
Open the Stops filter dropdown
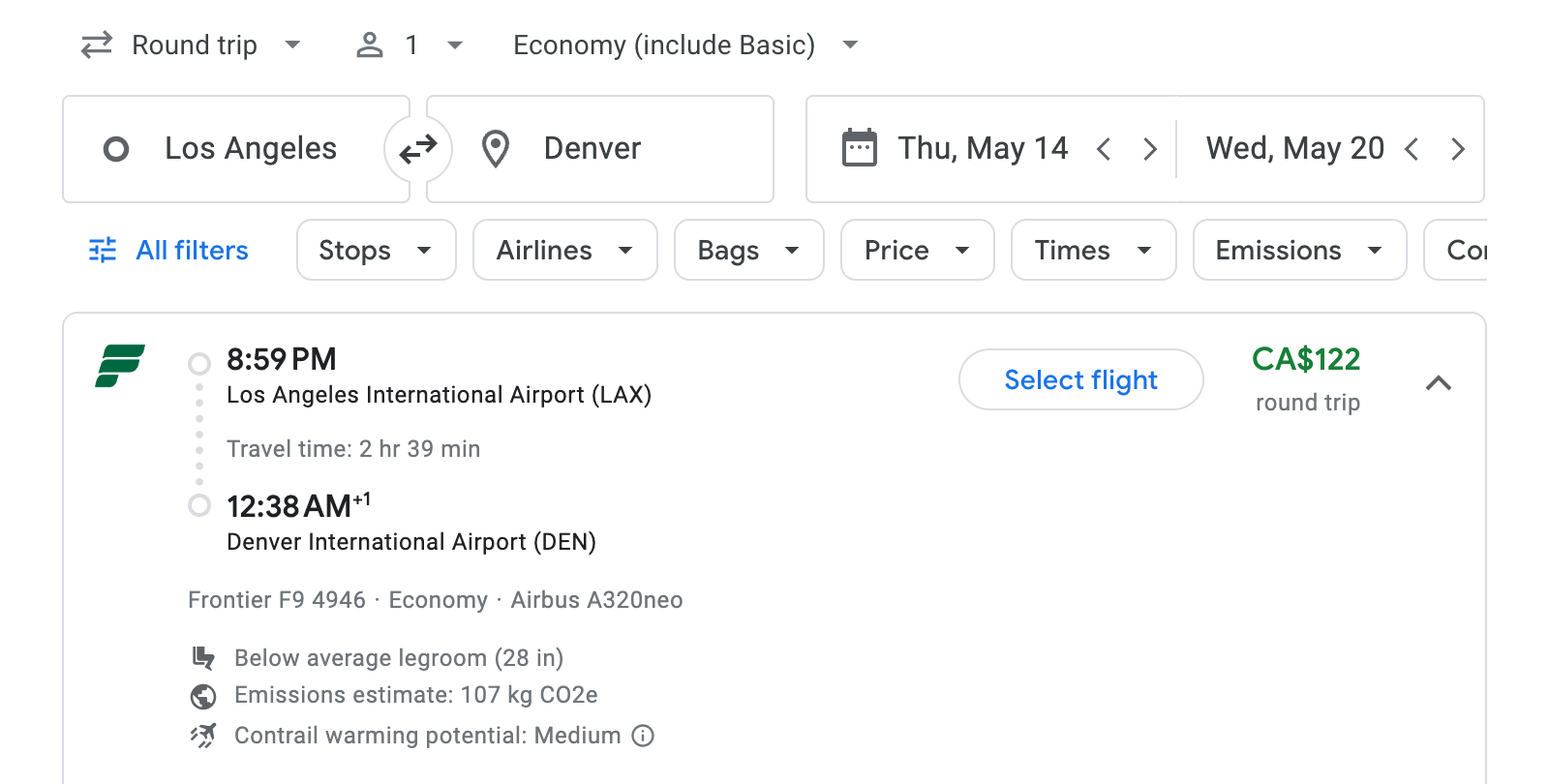click(x=376, y=250)
